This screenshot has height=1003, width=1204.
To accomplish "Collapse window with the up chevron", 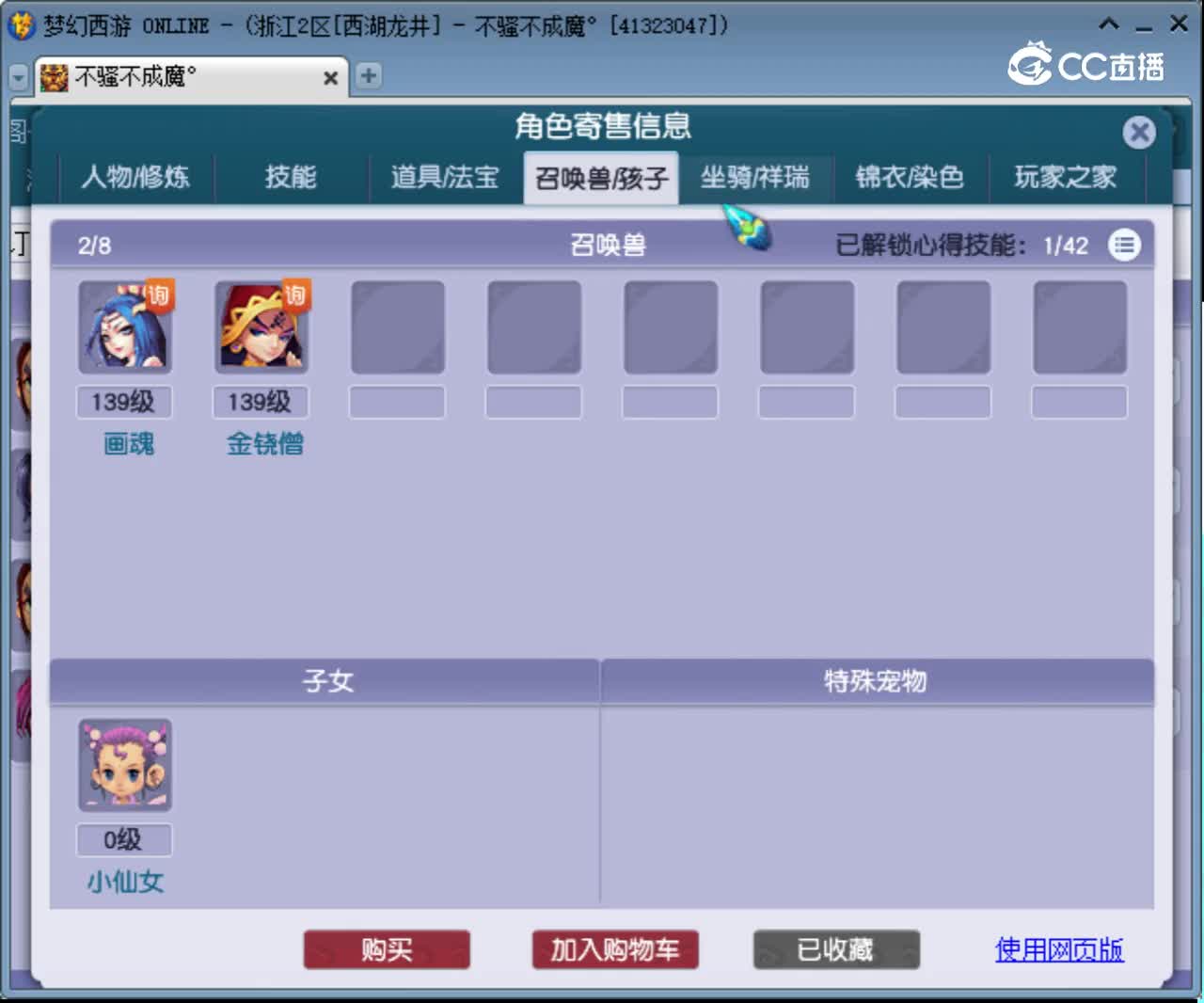I will tap(1109, 24).
